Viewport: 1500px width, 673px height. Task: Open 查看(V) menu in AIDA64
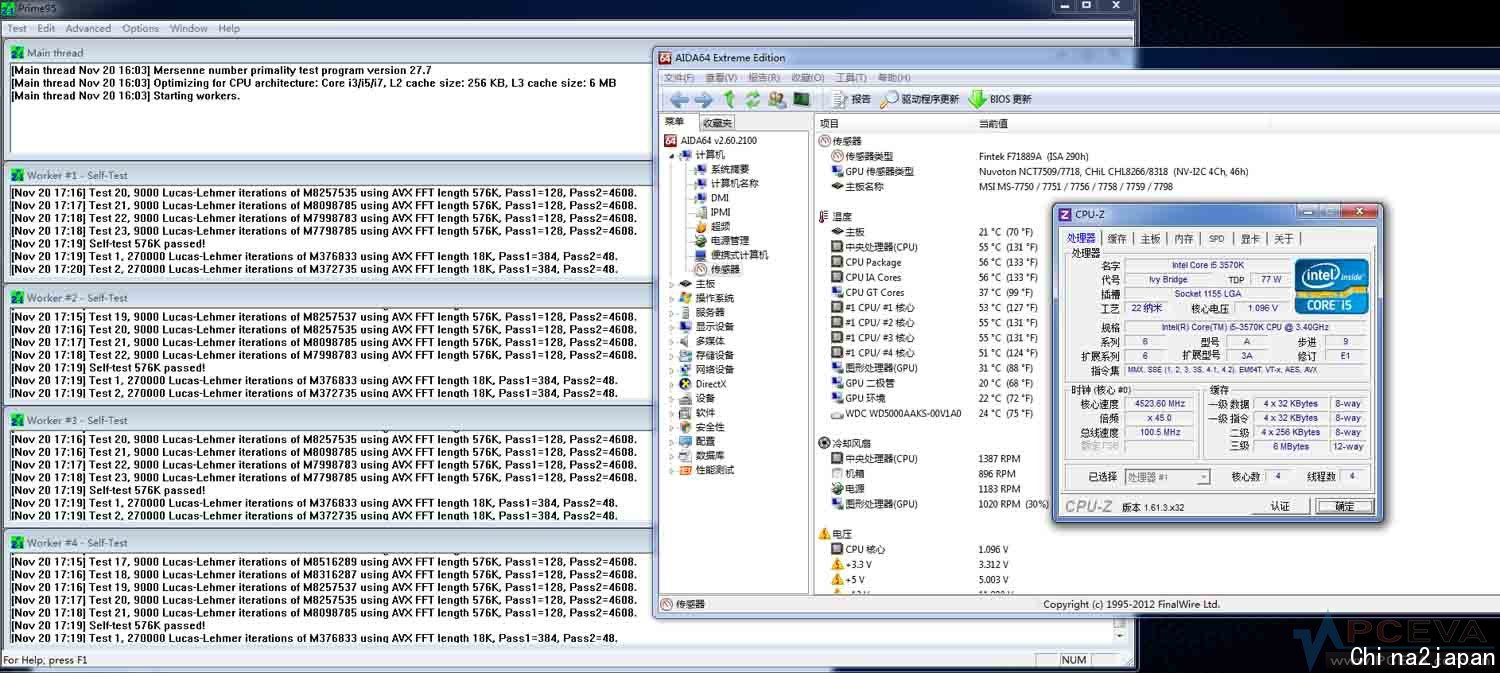pos(722,78)
